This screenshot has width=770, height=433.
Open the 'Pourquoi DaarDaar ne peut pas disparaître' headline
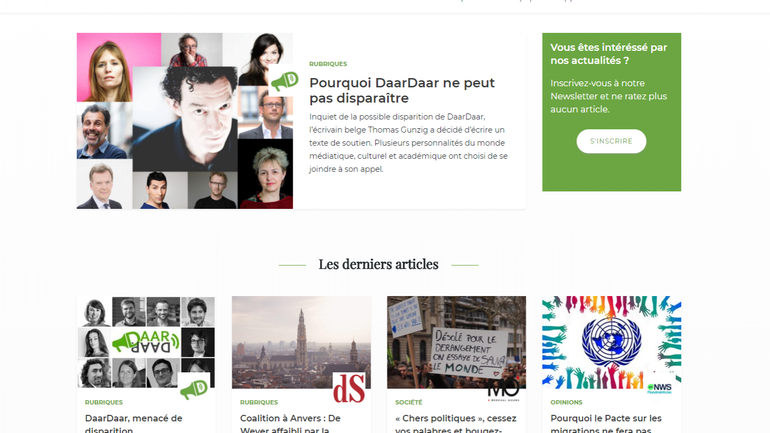point(402,90)
